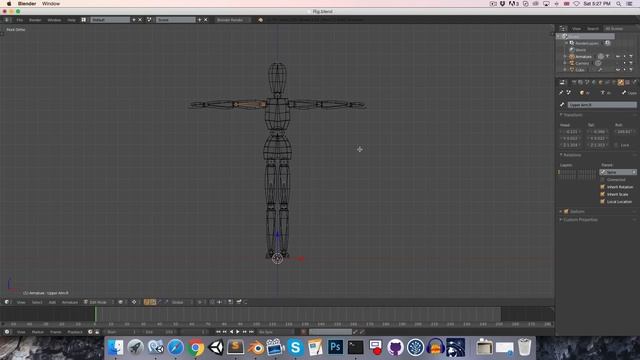Click the outliner Search menu button

pos(593,29)
